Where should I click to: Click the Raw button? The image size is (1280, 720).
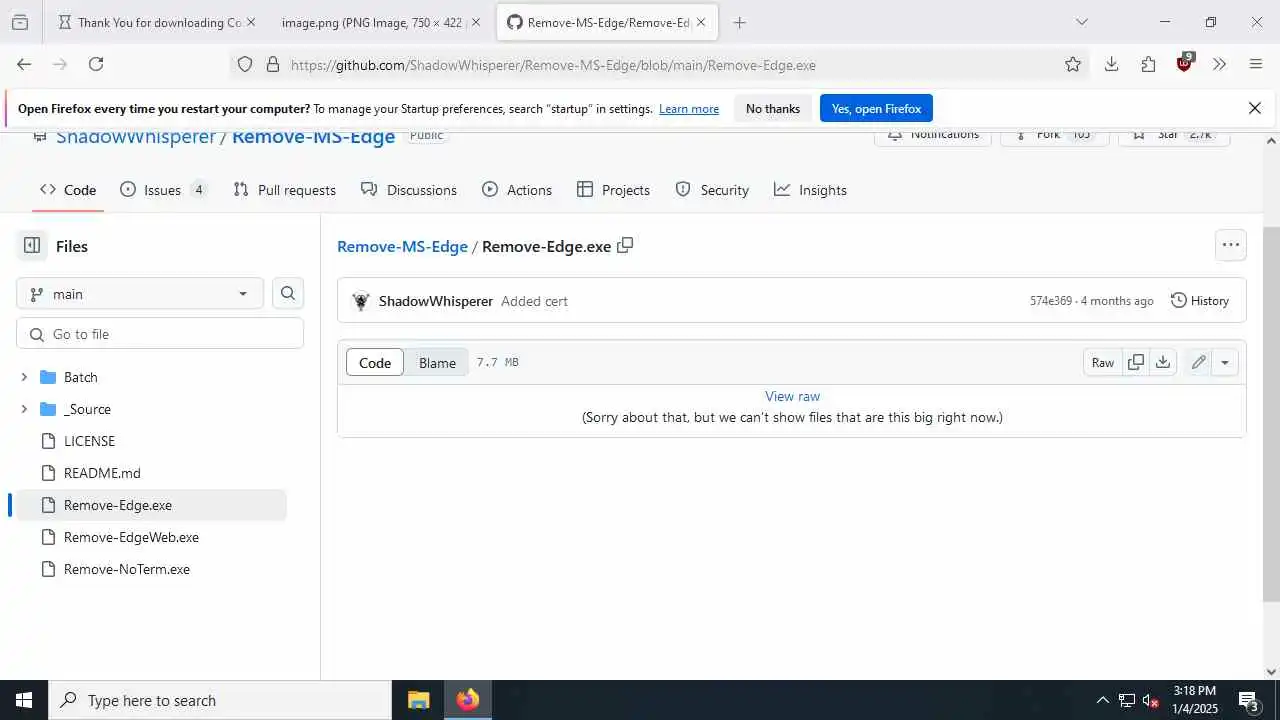1103,362
